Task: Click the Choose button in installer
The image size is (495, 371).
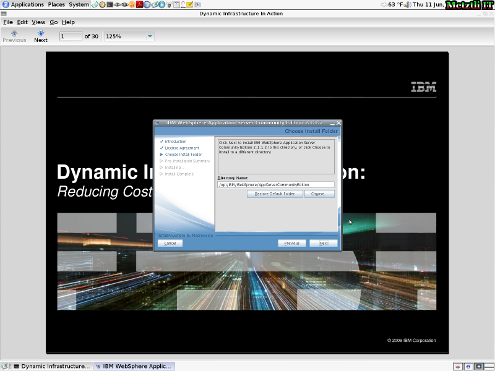Action: [319, 194]
